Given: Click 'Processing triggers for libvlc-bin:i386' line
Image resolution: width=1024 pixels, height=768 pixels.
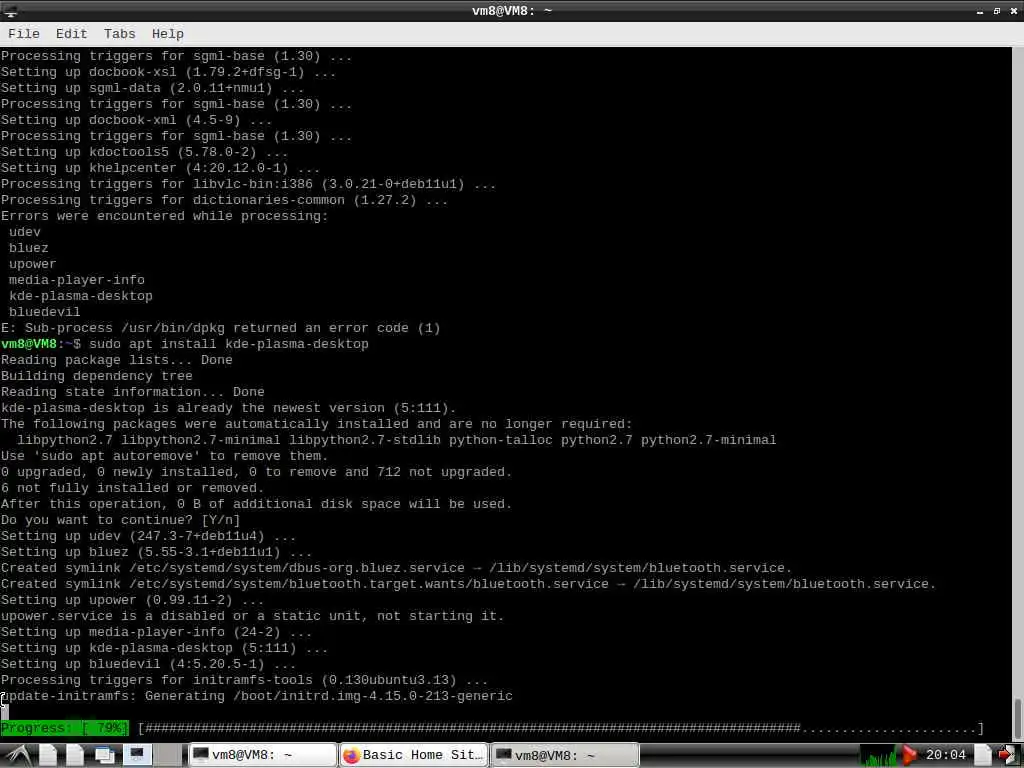Looking at the screenshot, I should (x=248, y=184).
